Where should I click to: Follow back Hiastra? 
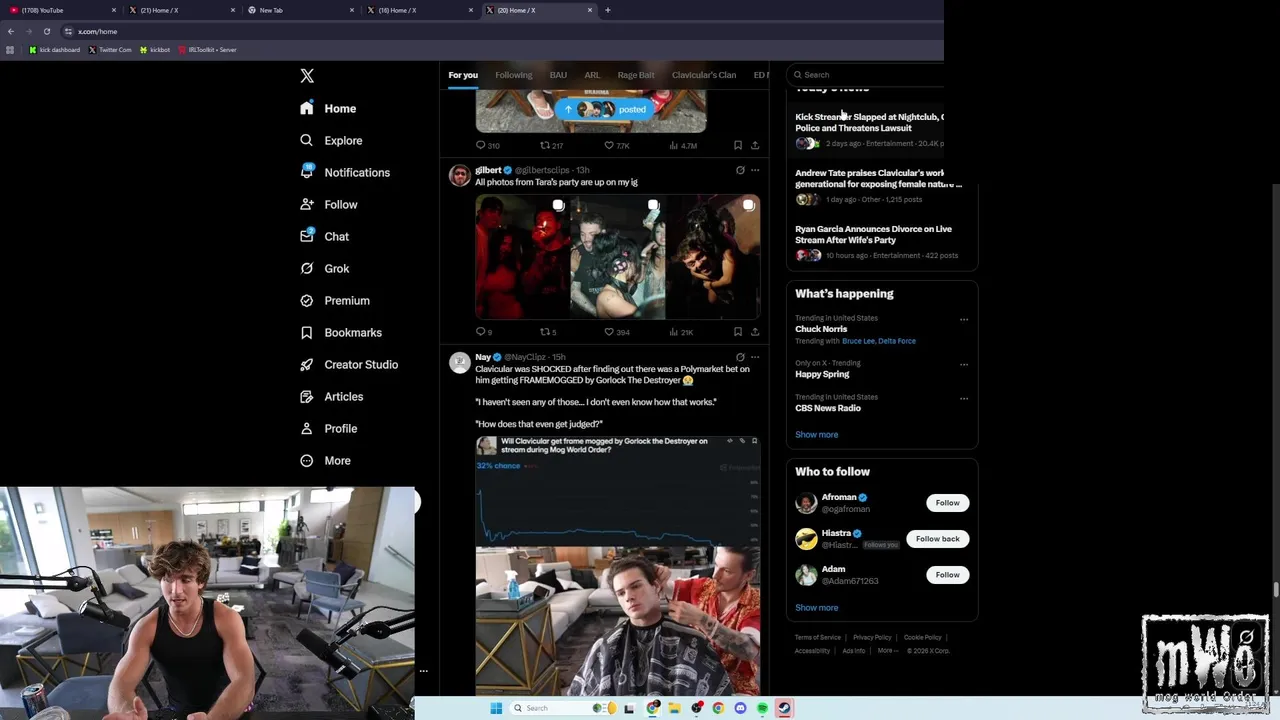[x=937, y=539]
